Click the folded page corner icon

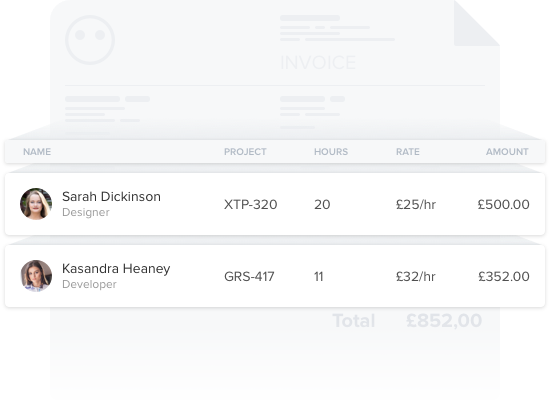477,23
